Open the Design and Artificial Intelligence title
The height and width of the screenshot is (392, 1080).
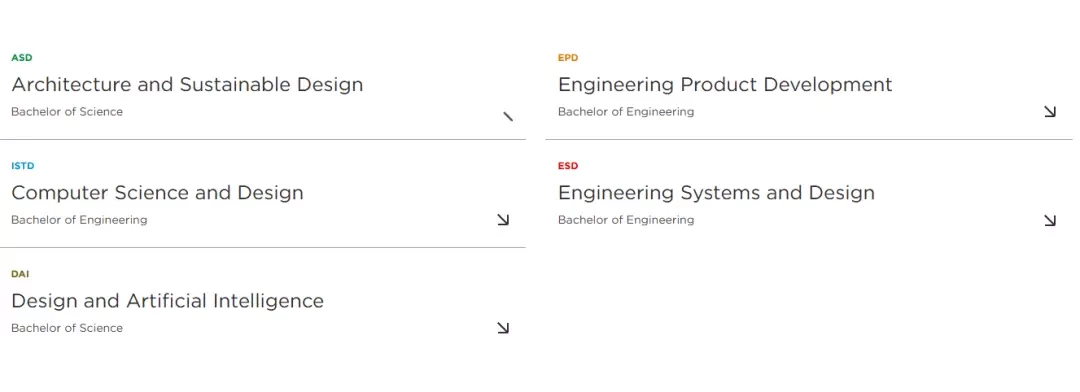tap(167, 301)
